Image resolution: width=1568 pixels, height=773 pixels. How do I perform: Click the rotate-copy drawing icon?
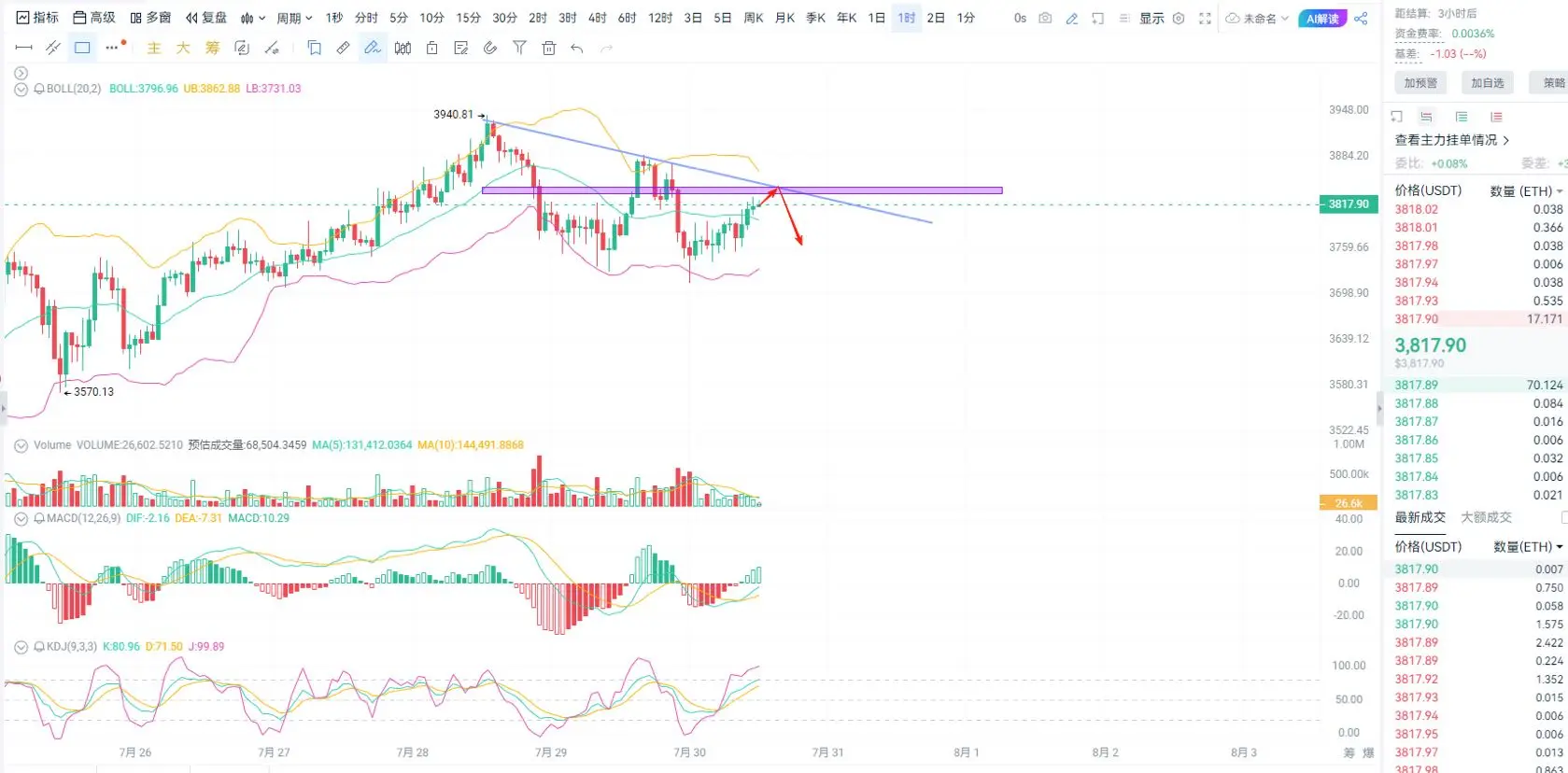pos(242,48)
